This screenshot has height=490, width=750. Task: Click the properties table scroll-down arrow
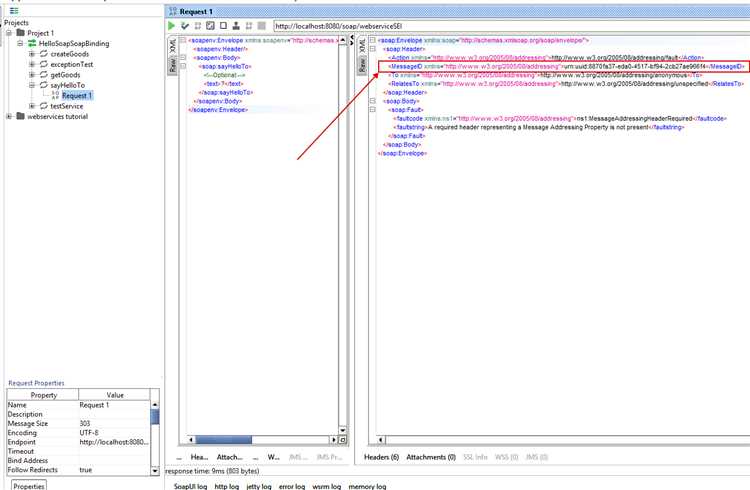click(x=154, y=471)
